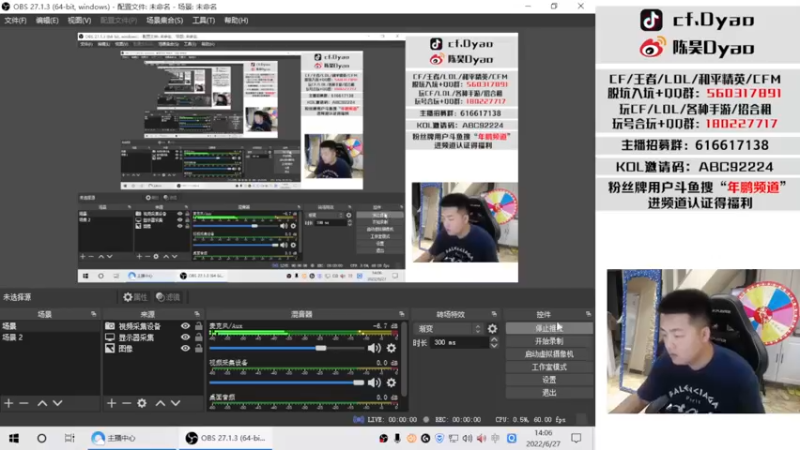Add a new scene with plus icon
800x450 pixels.
pos(9,403)
